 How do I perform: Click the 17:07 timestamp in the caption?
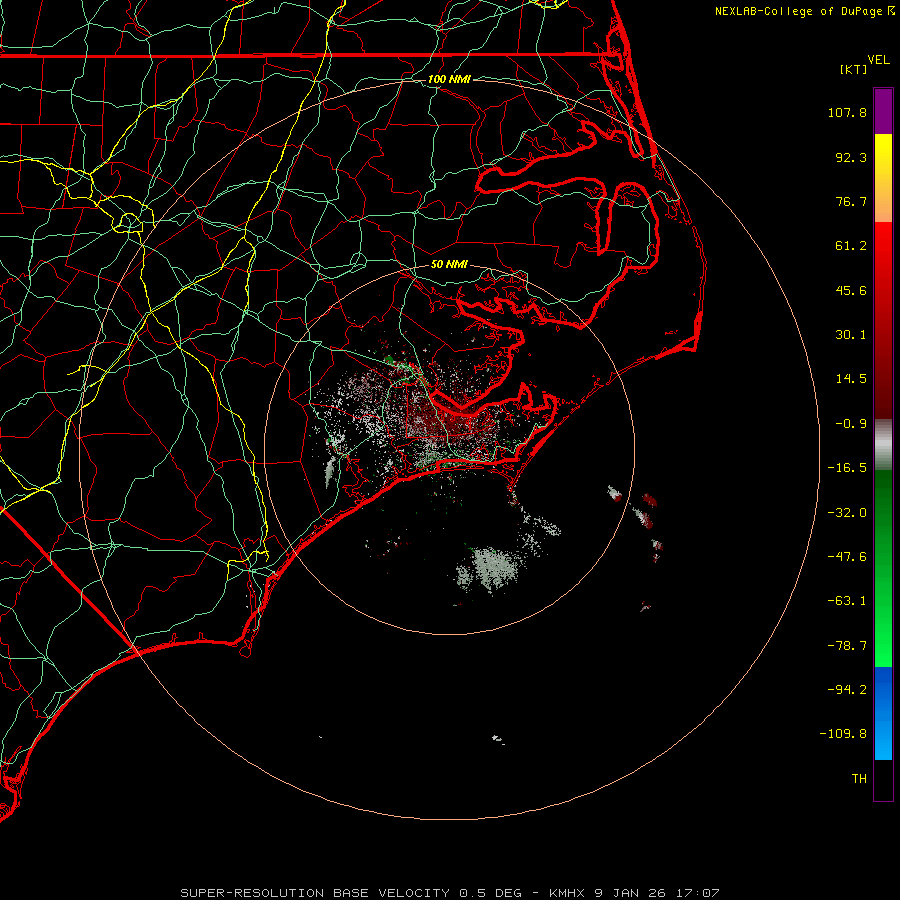697,893
